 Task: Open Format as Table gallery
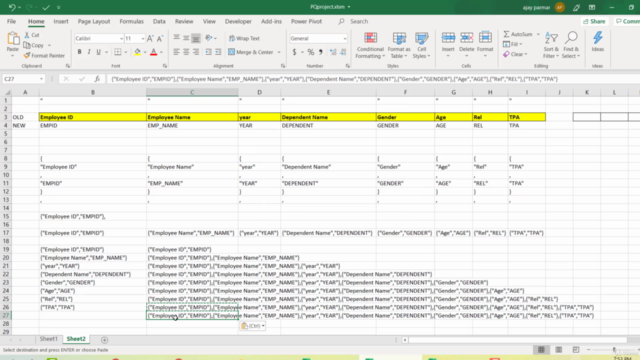399,45
